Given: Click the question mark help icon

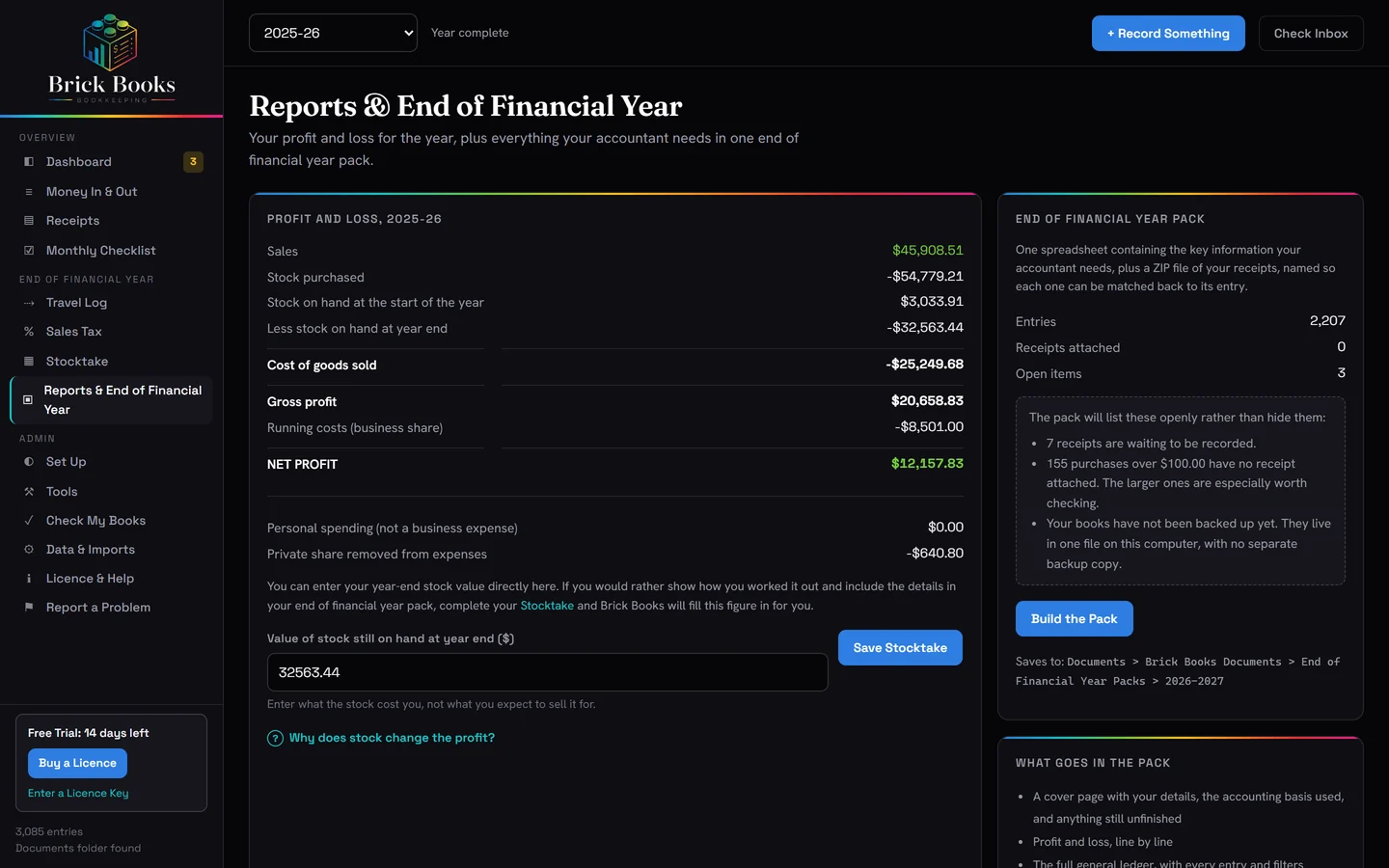Looking at the screenshot, I should (x=275, y=738).
